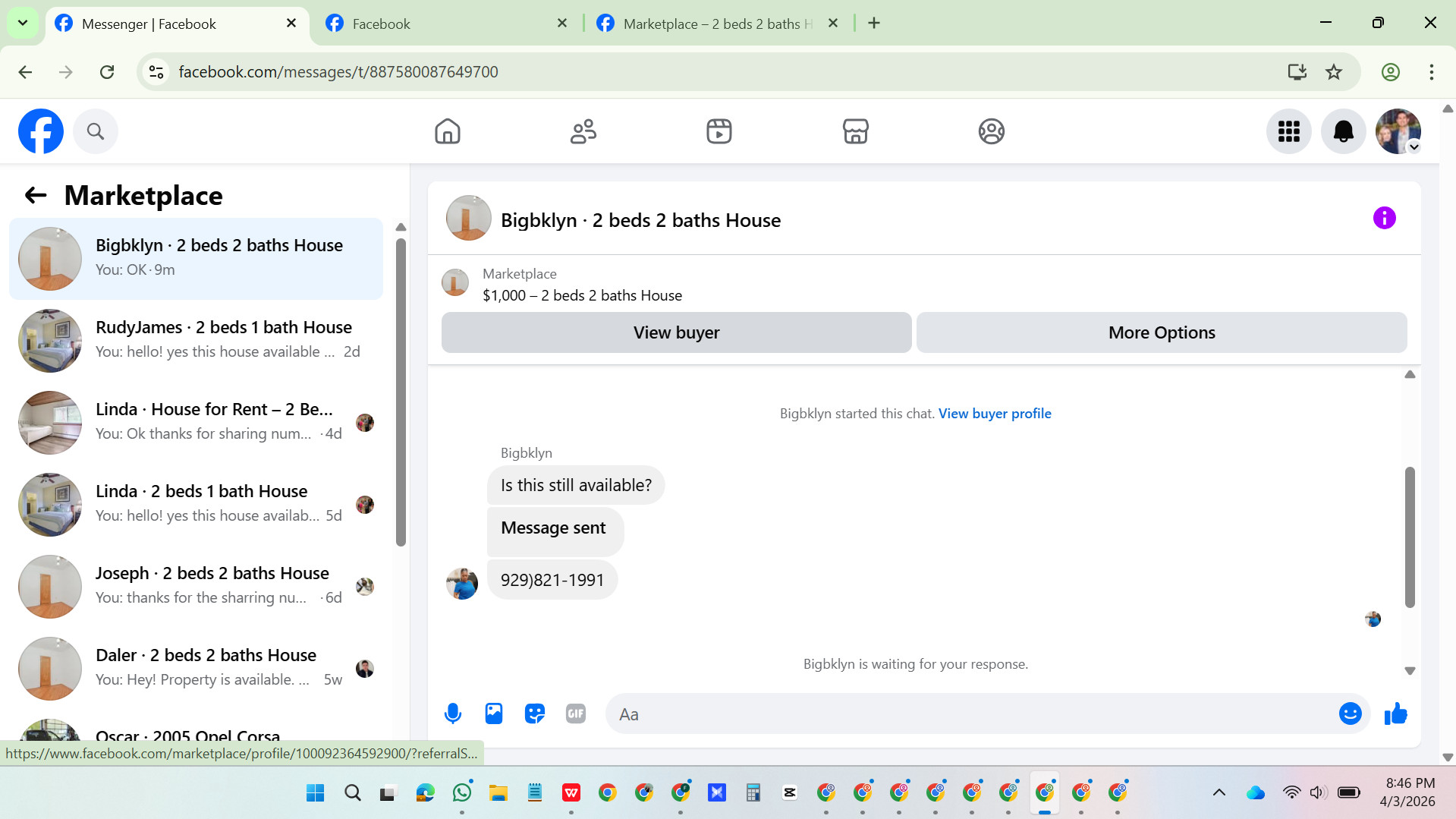Bookmark this page with the star icon
The width and height of the screenshot is (1456, 819).
pos(1334,72)
